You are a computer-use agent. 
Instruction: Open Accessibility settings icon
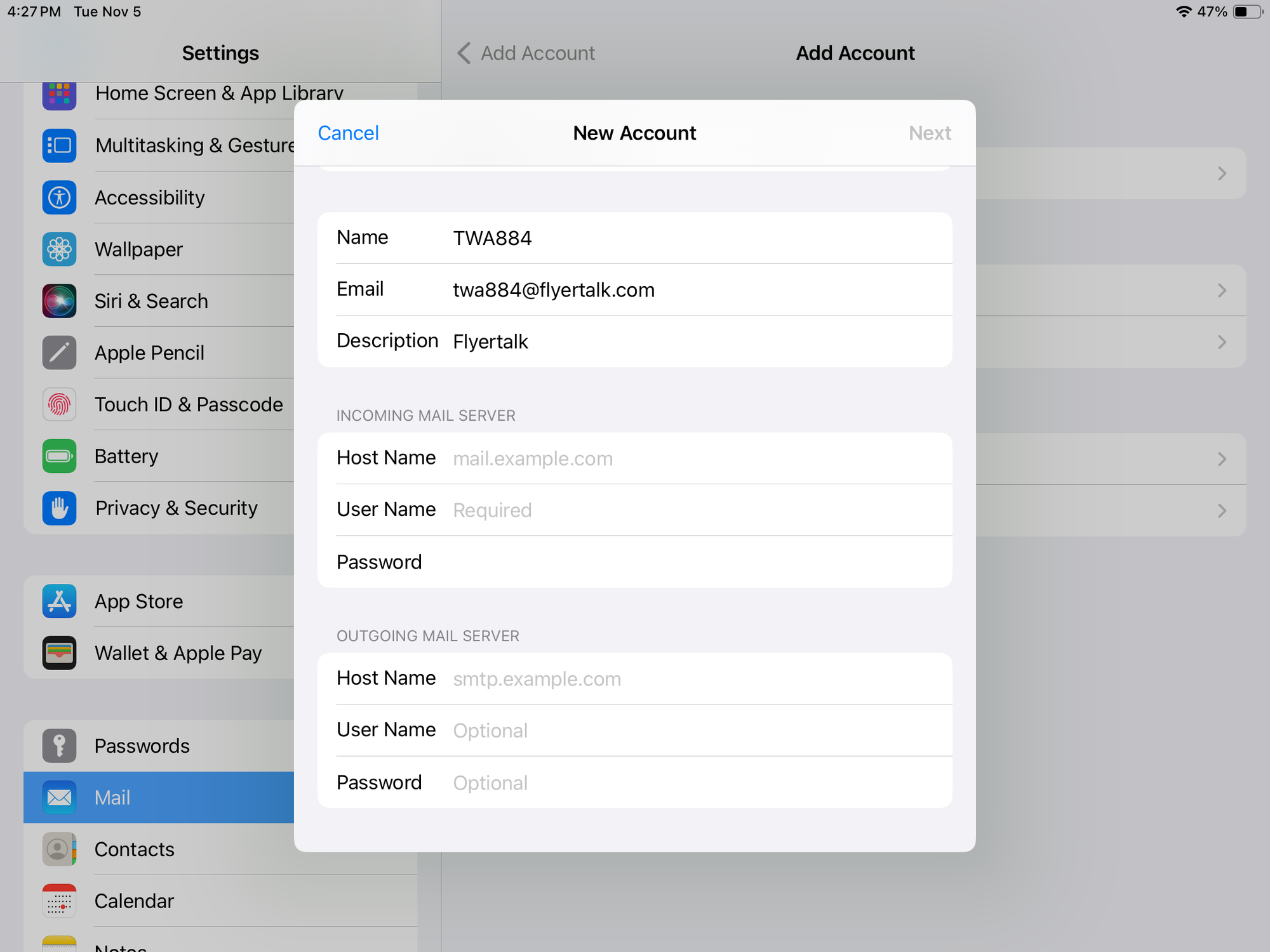point(59,197)
